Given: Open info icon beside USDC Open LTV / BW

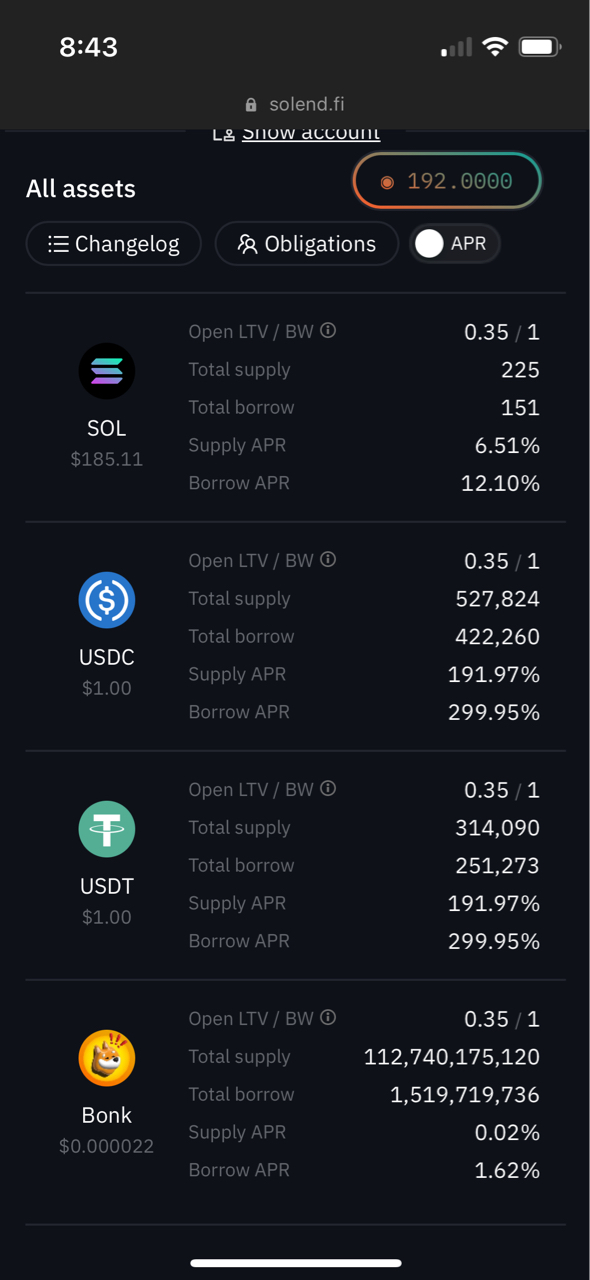Looking at the screenshot, I should tap(328, 560).
